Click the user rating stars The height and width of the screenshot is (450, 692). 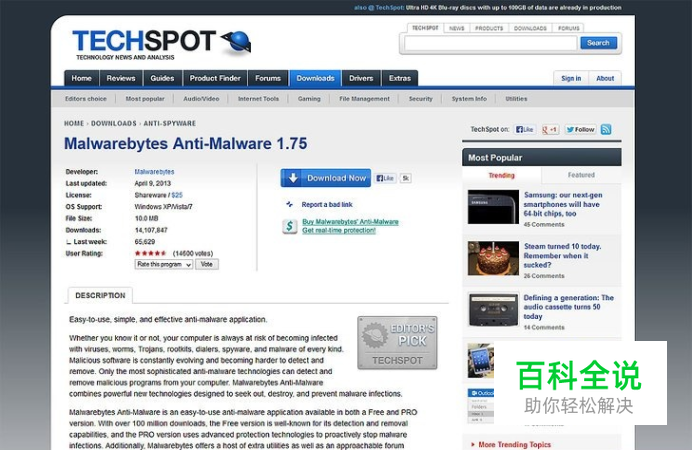click(150, 253)
